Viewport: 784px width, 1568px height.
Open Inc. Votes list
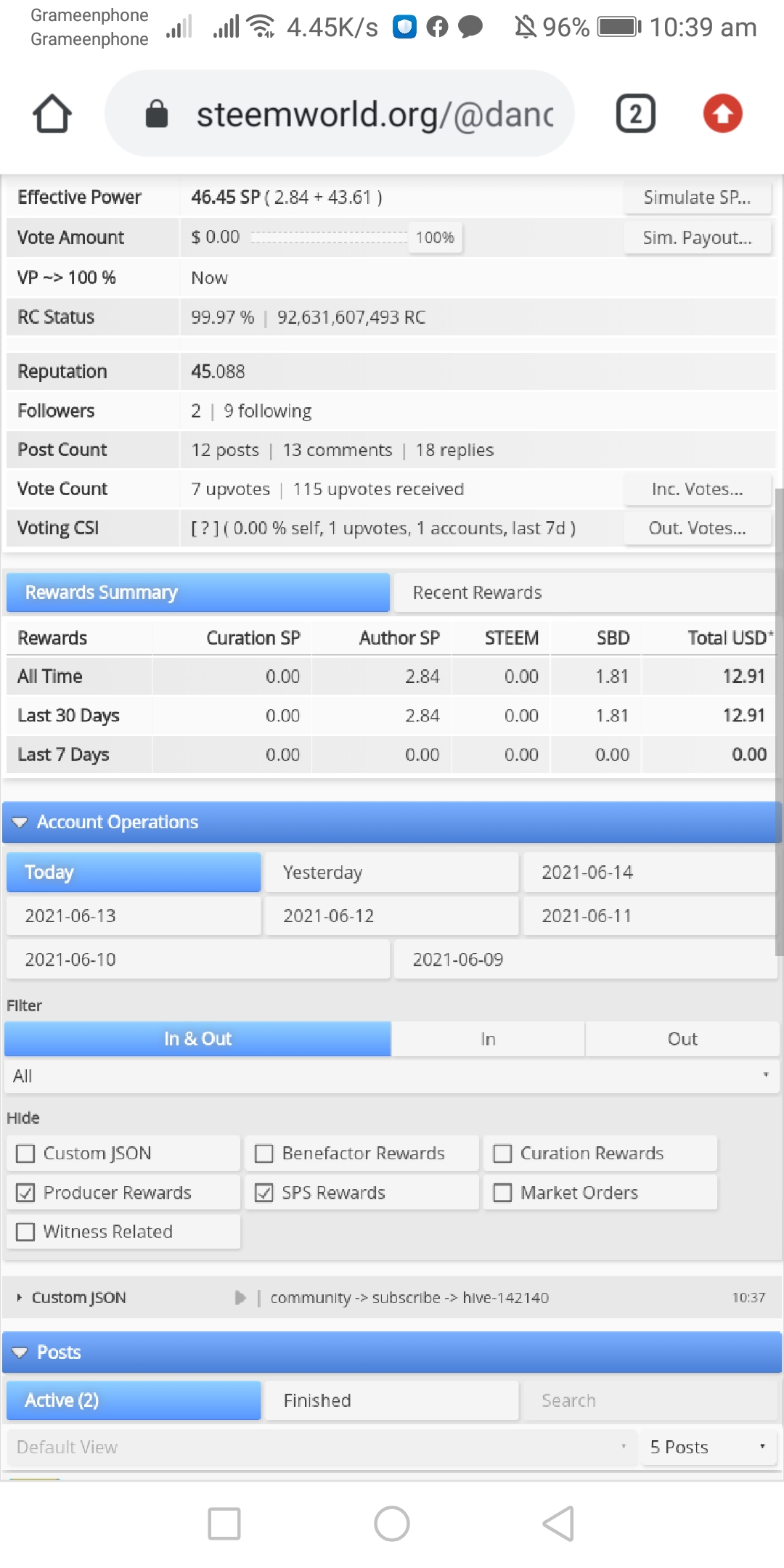point(697,489)
